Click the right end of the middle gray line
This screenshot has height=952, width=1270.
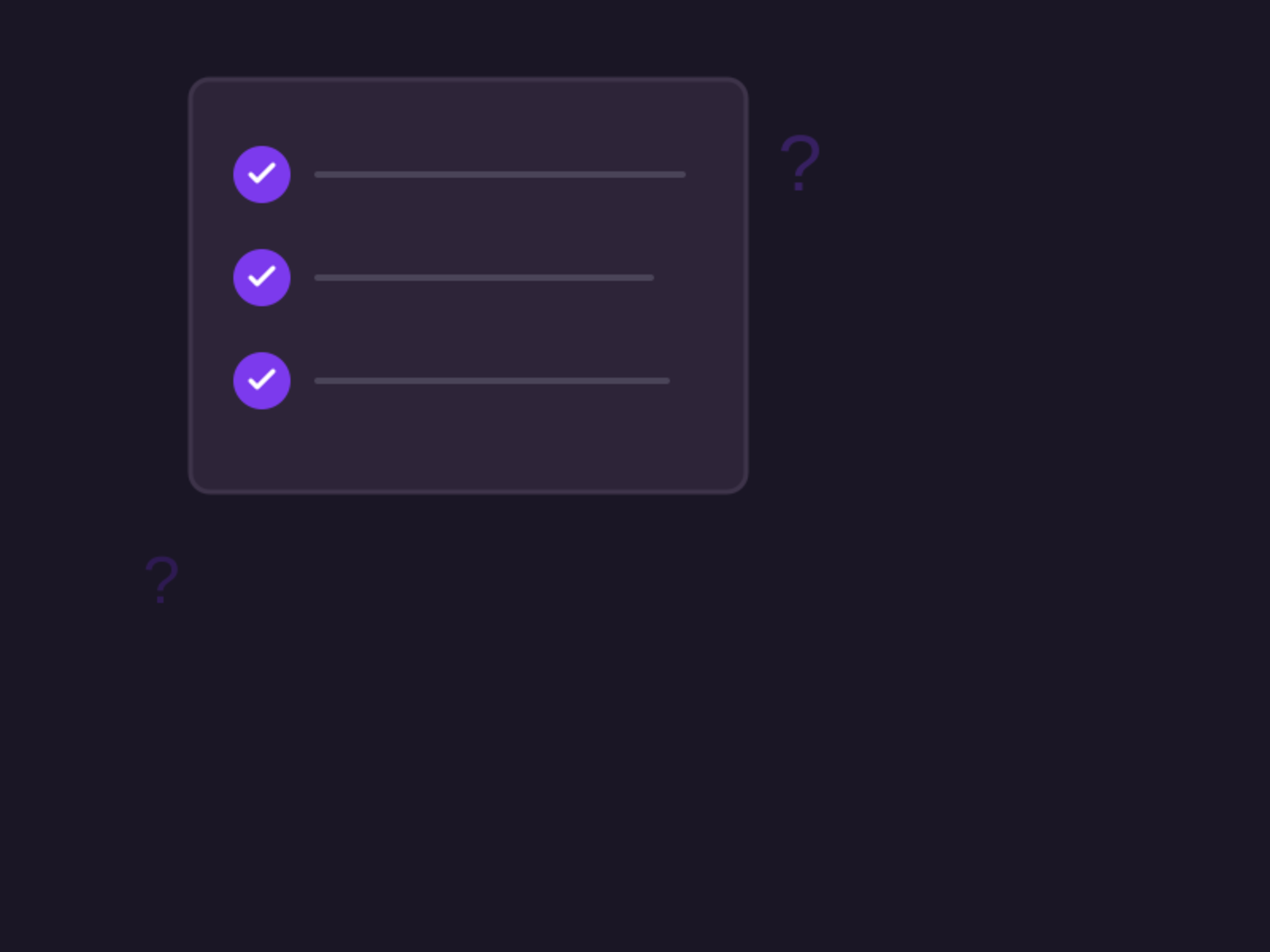coord(650,278)
